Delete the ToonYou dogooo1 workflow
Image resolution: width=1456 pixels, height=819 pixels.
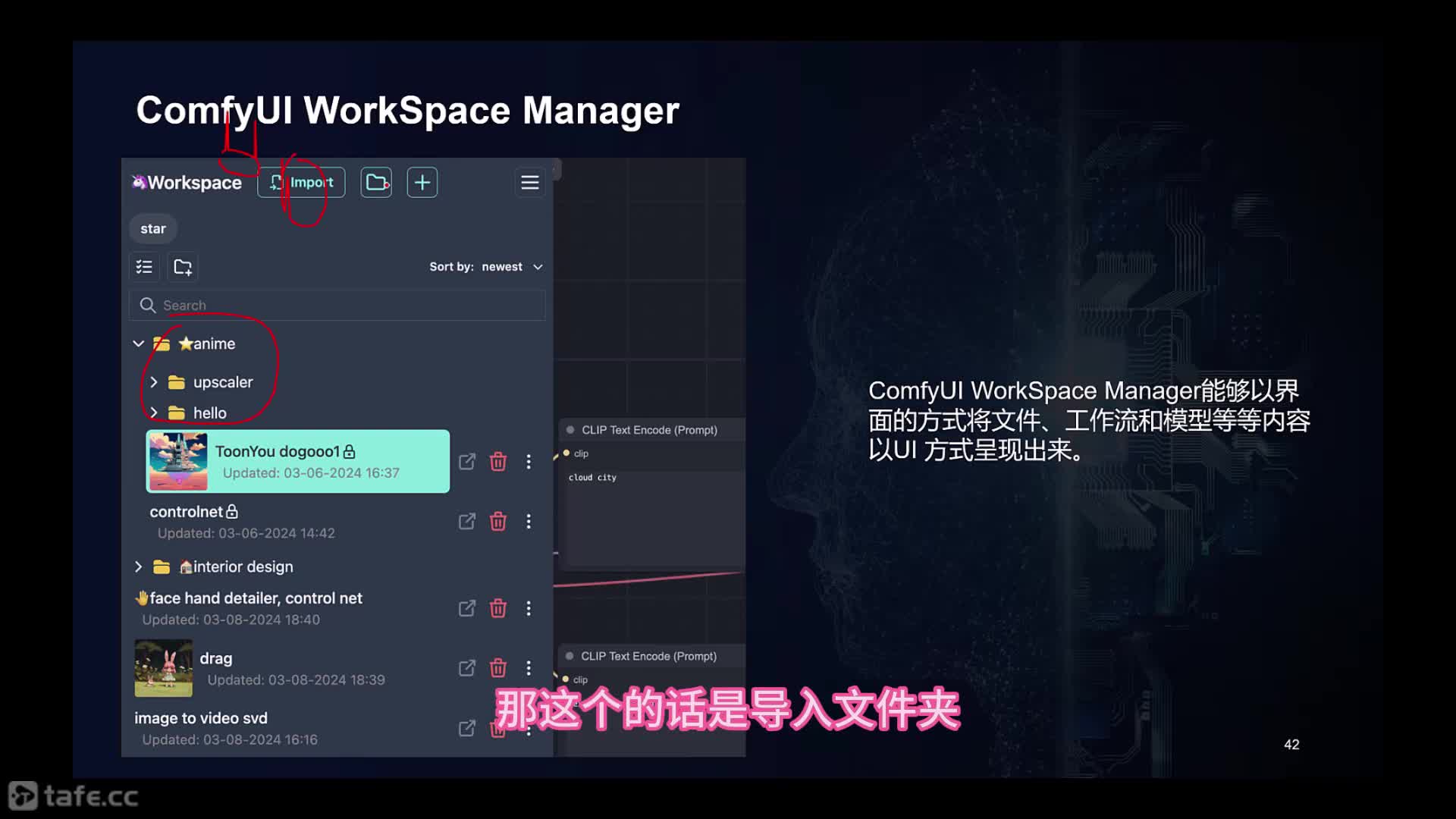(498, 461)
